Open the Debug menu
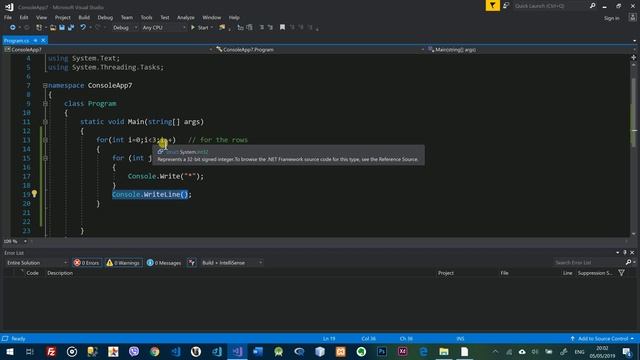640x360 pixels. (x=105, y=18)
